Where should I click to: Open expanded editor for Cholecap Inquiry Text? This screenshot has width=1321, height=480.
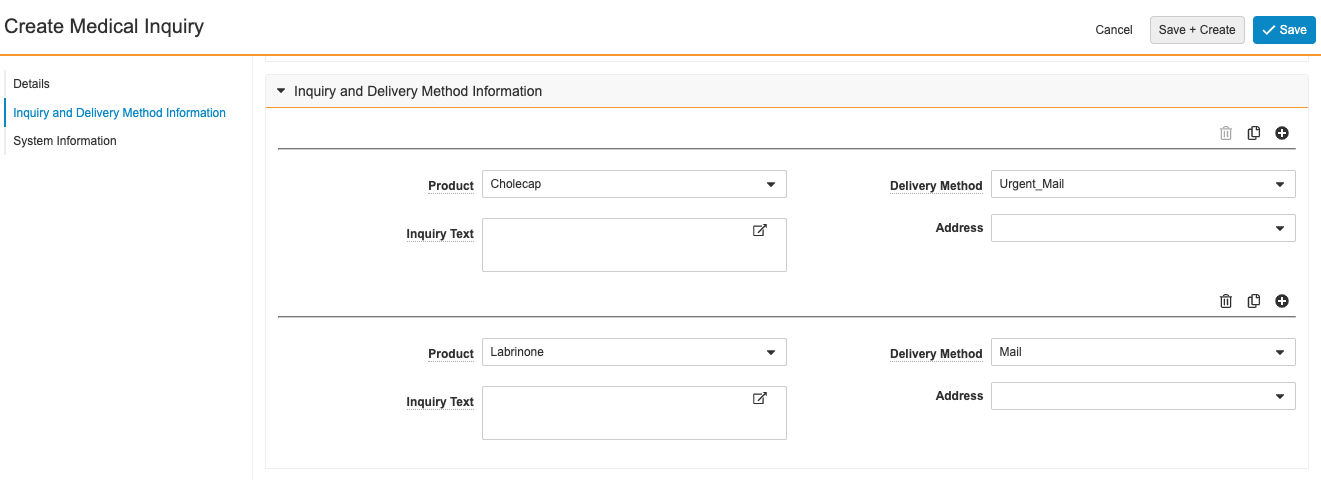(x=759, y=230)
